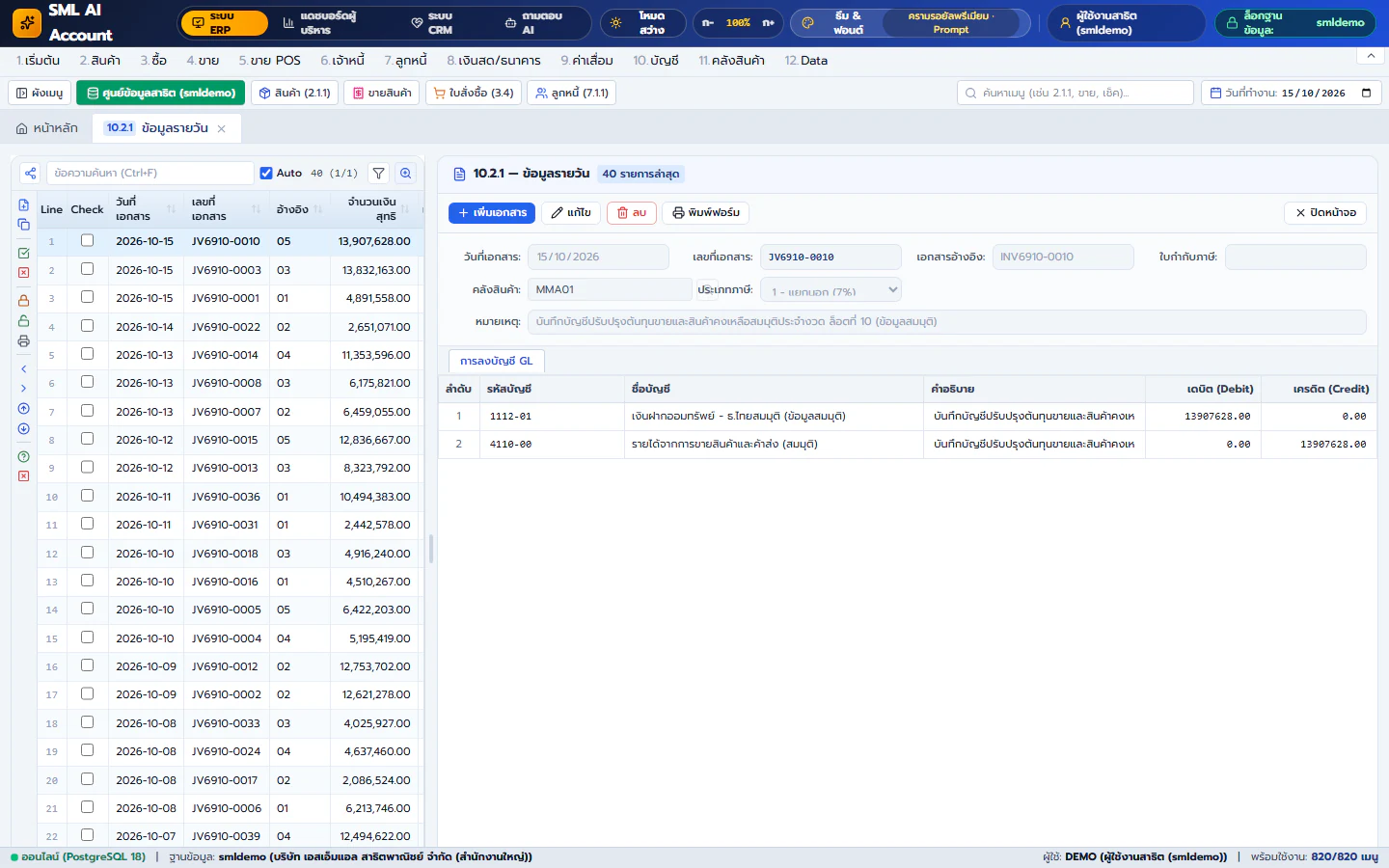This screenshot has height=868, width=1389.
Task: Select the การลงบัญชี GL tab
Action: (x=496, y=361)
